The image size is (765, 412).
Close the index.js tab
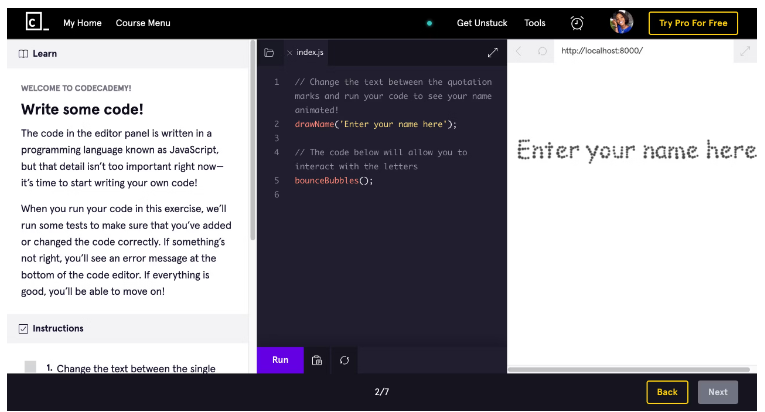[x=289, y=53]
